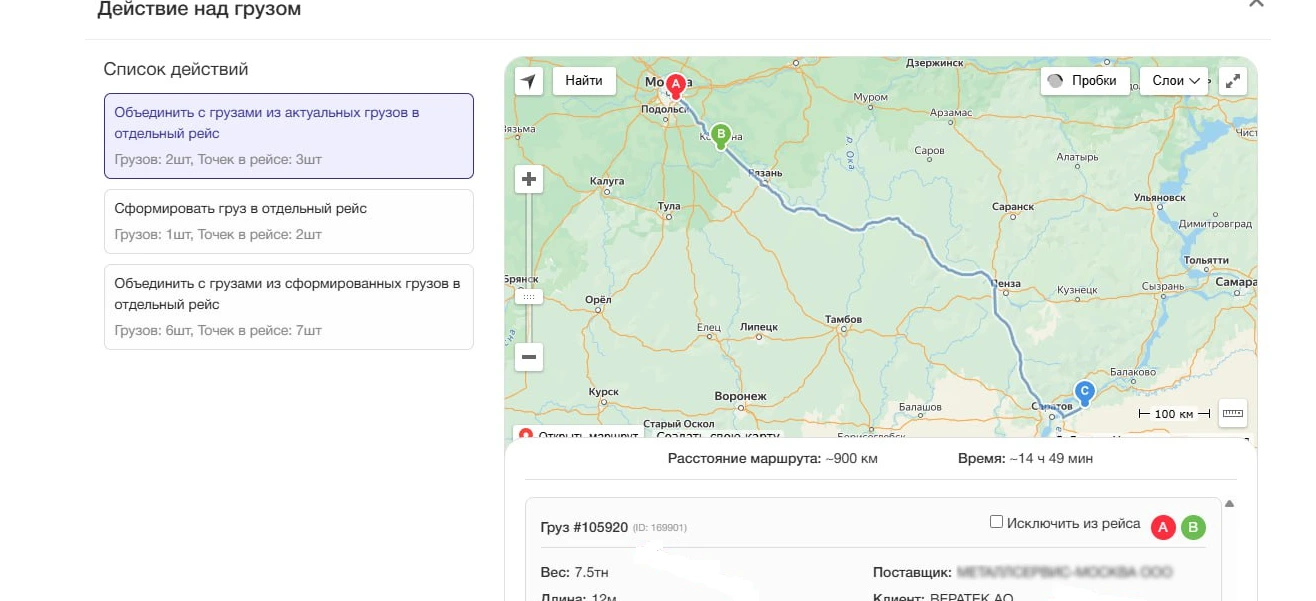
Task: Check the 'Исключить из рейса' checkbox
Action: click(x=996, y=522)
